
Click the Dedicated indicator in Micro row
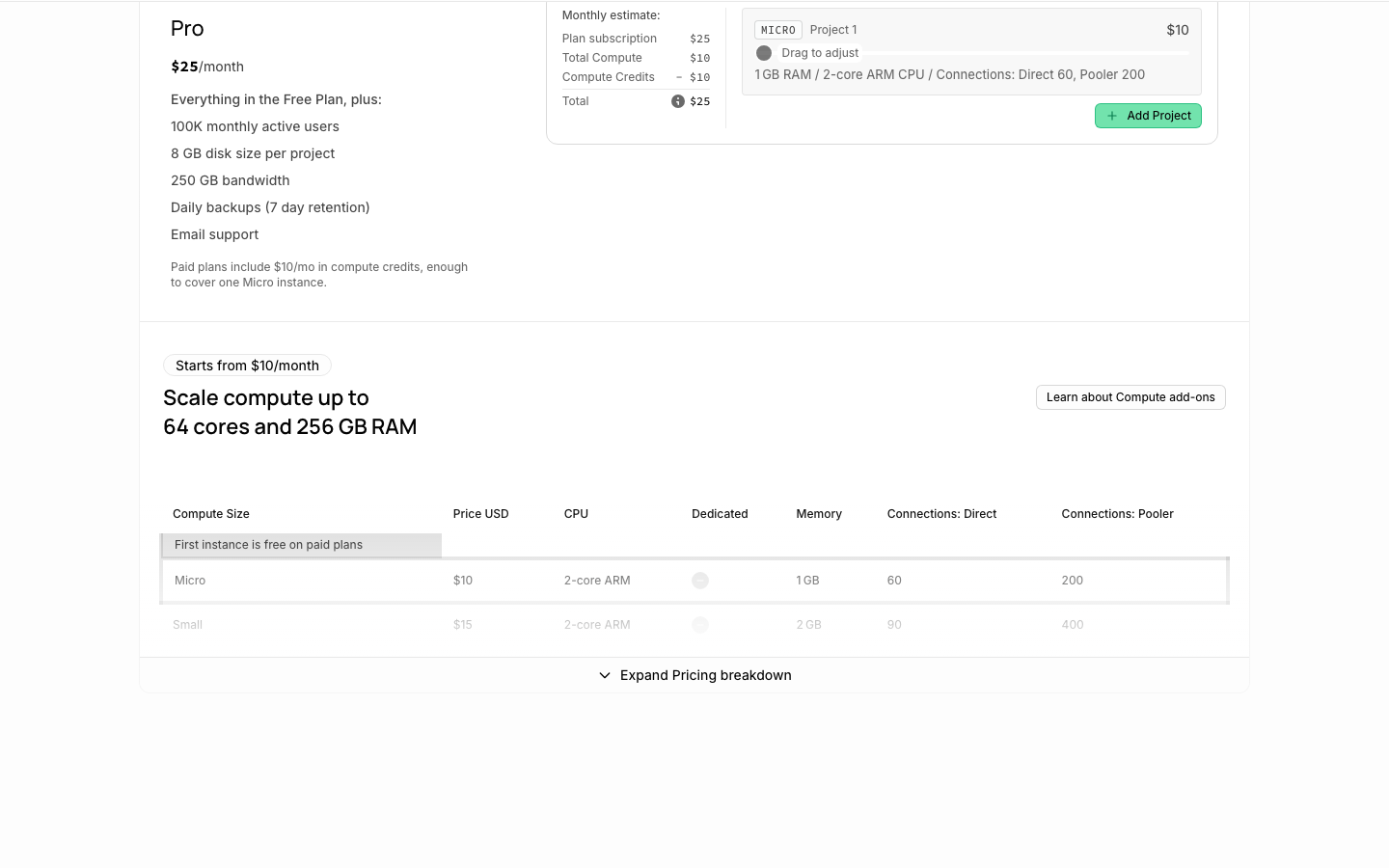tap(700, 581)
